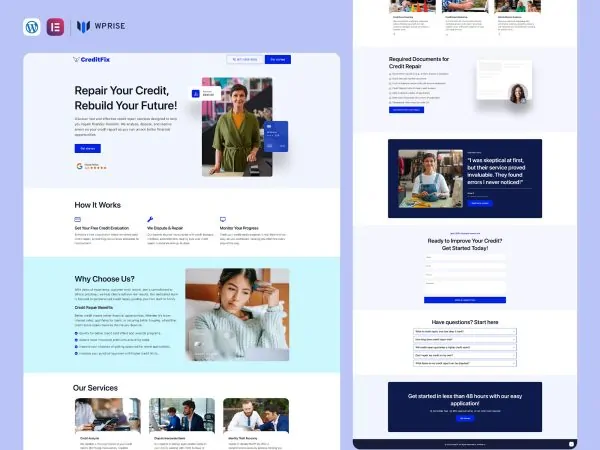Focus the Name field in contact form
Viewport: 600px width, 450px height.
(465, 258)
